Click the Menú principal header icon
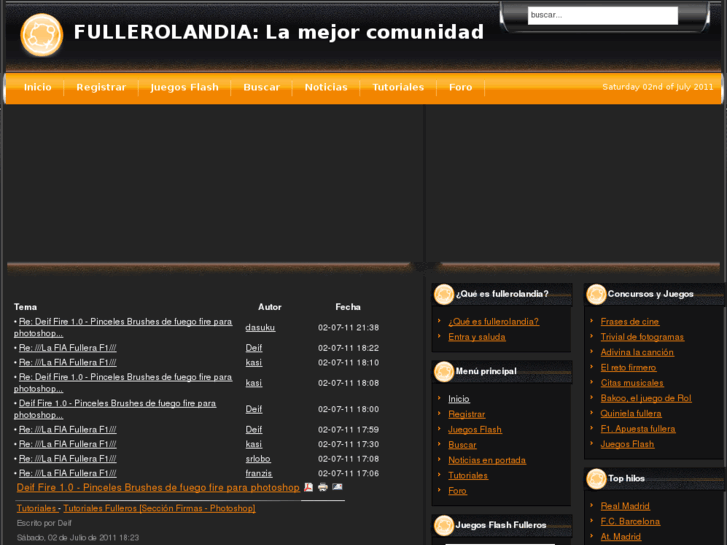 (x=444, y=372)
